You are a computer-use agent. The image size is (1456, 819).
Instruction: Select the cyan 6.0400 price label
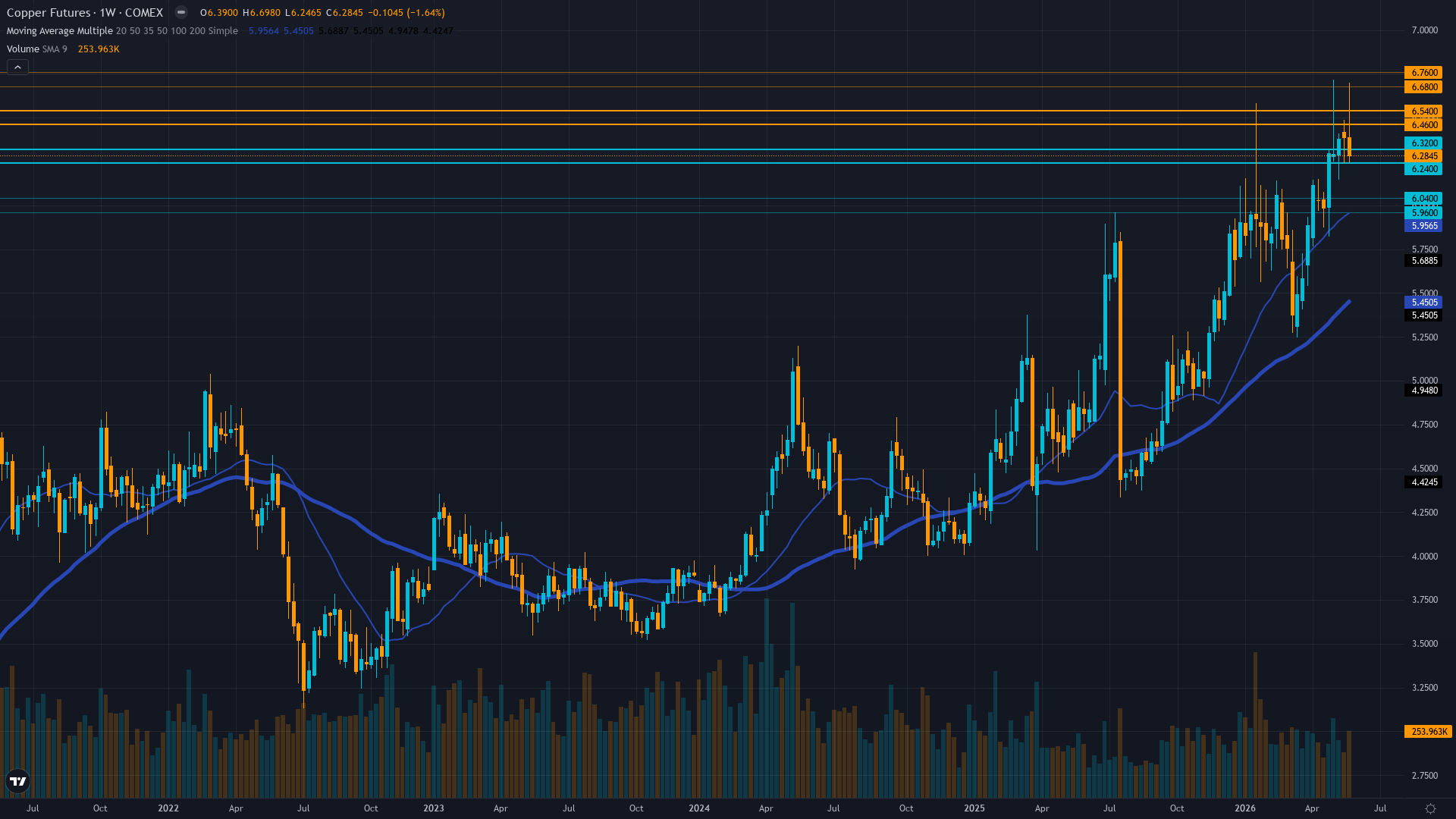(1423, 199)
